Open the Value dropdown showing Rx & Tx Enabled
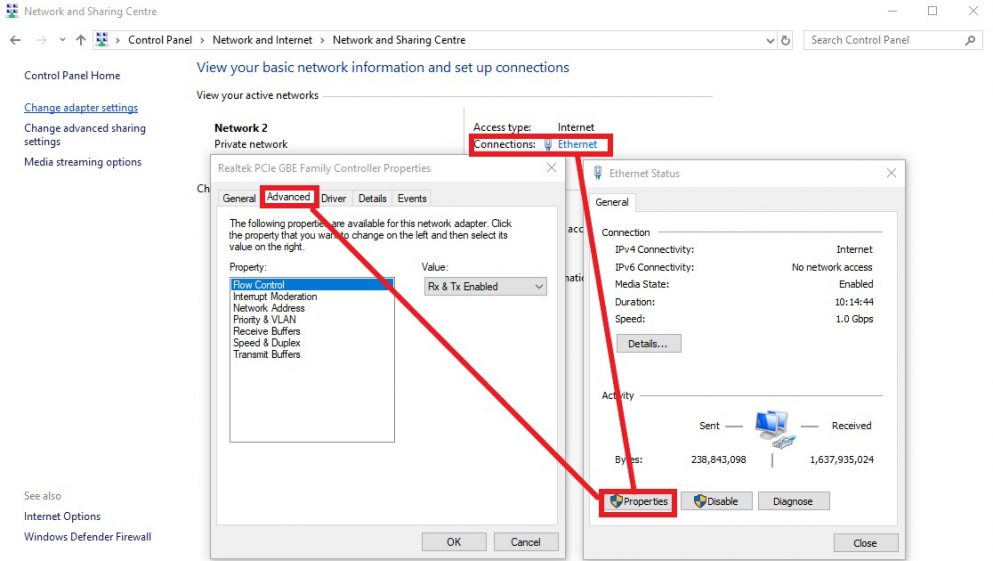Screen dimensions: 993x561 [485, 287]
